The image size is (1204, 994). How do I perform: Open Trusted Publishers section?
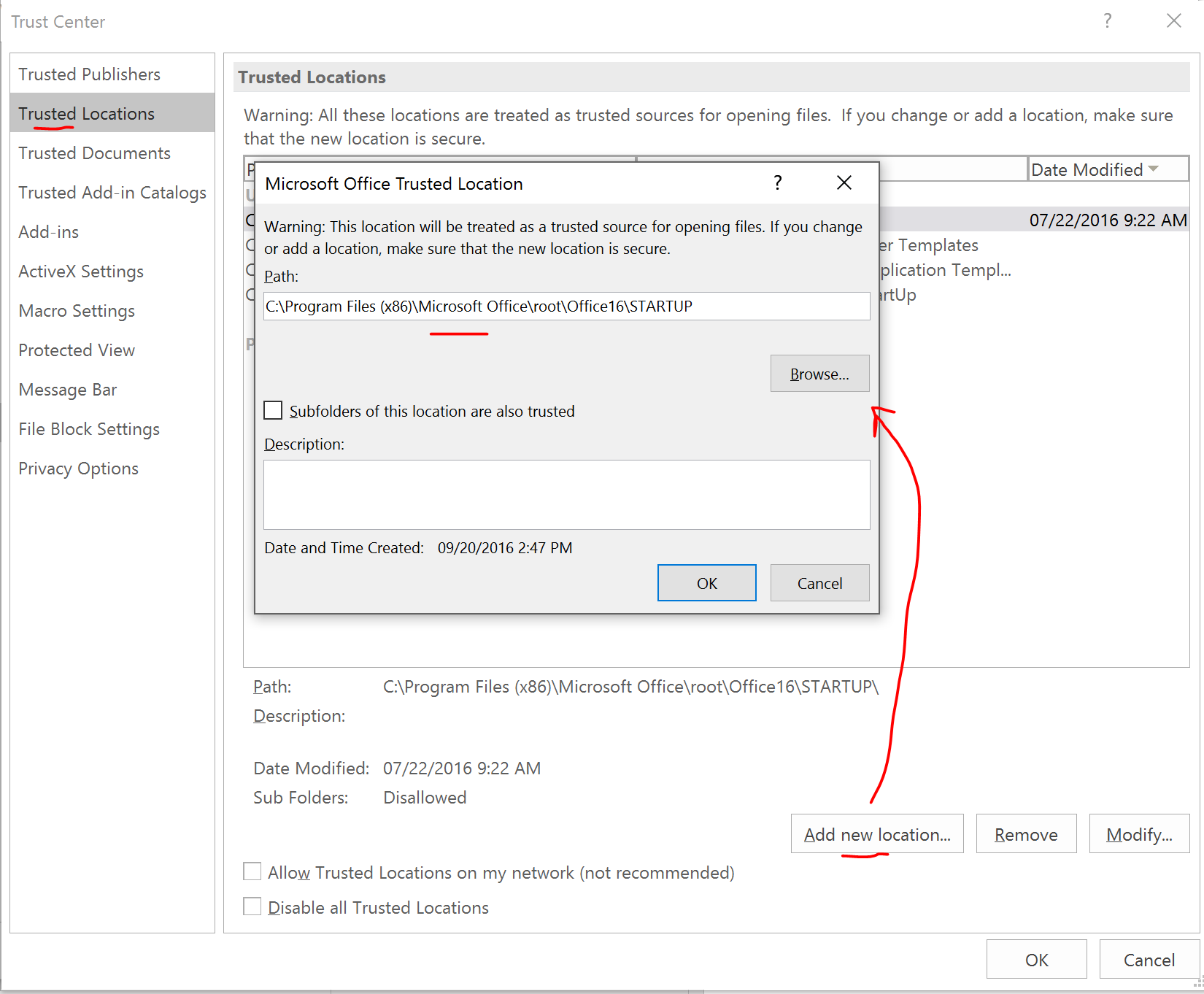(112, 74)
